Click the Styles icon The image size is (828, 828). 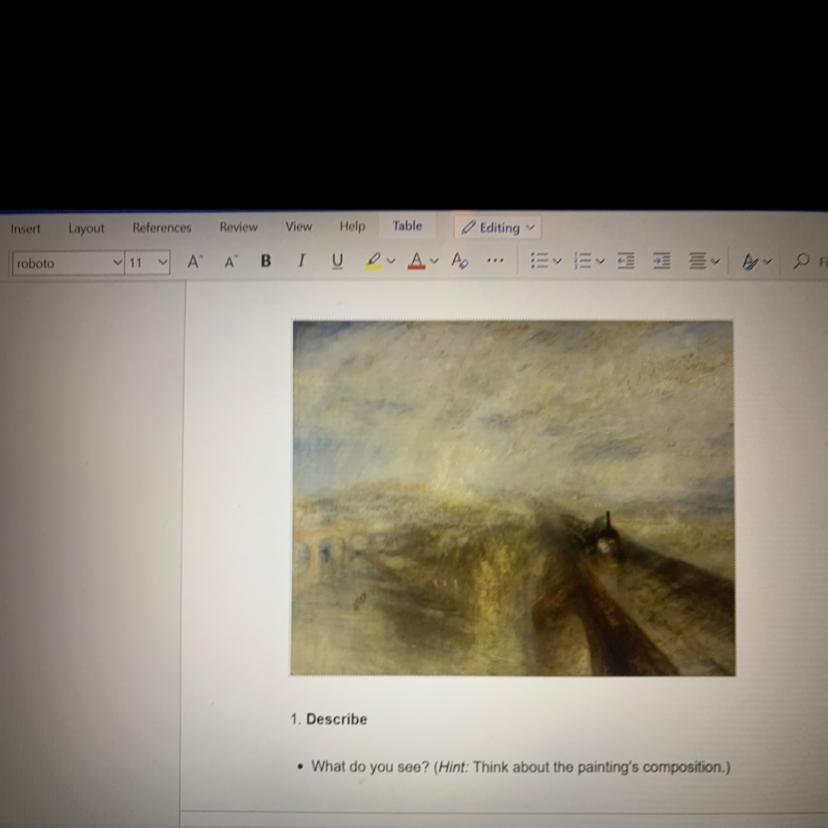click(x=750, y=261)
